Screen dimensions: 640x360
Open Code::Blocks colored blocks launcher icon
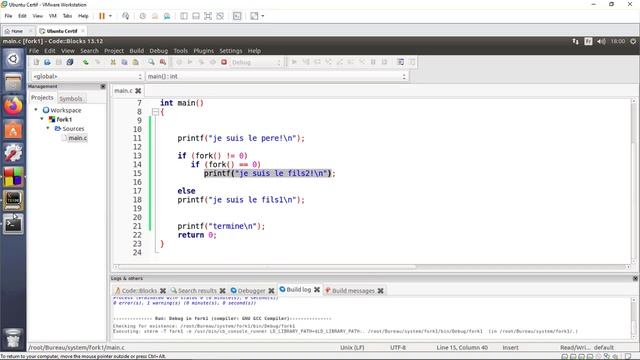13,177
